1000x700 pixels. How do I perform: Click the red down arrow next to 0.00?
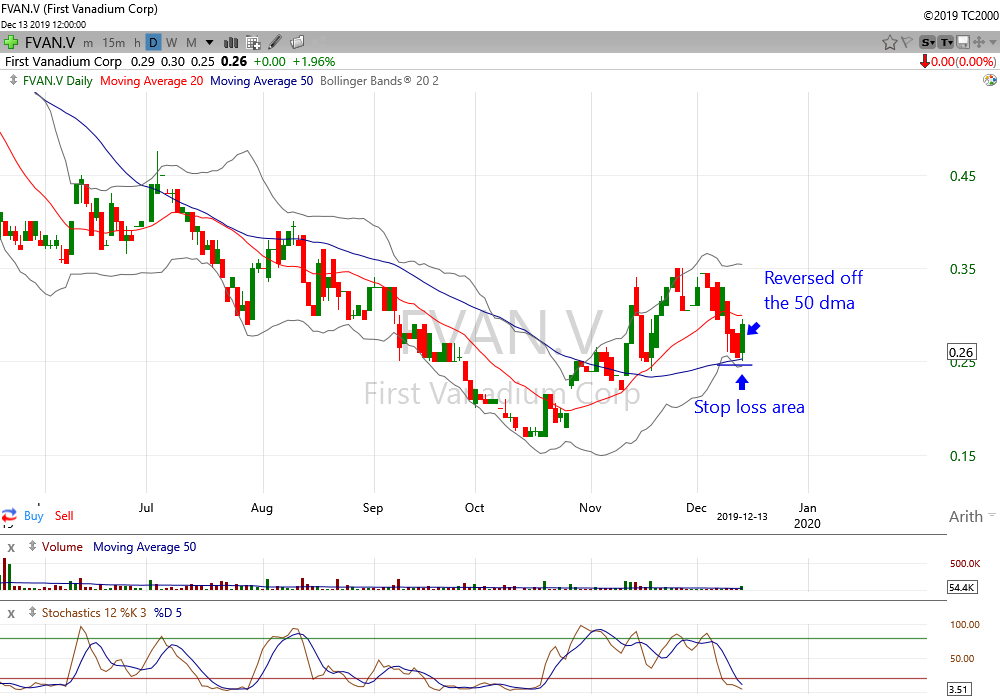(x=924, y=62)
